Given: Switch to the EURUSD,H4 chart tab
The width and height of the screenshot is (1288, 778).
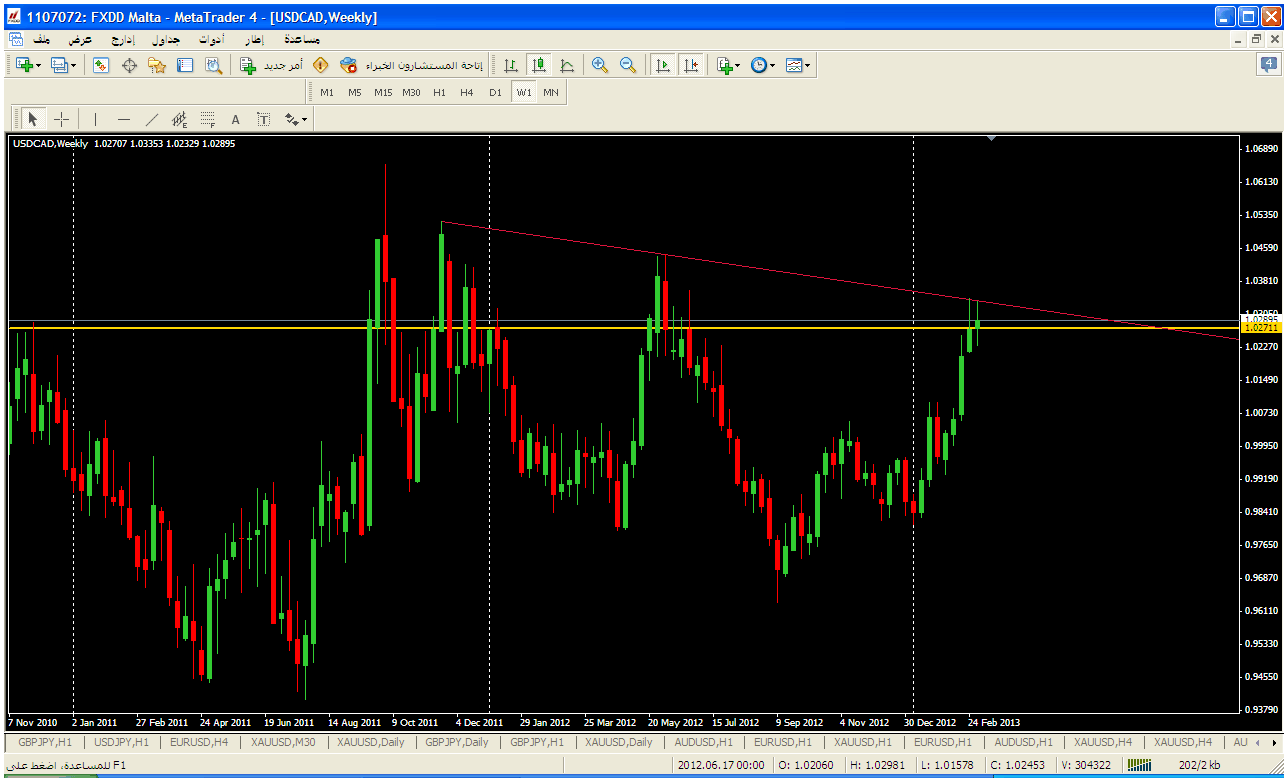Looking at the screenshot, I should click(x=199, y=742).
